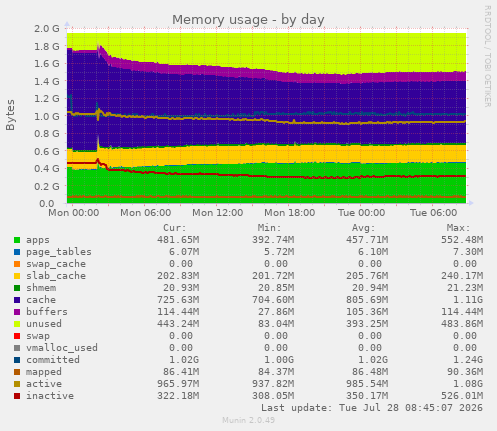The width and height of the screenshot is (497, 431).
Task: Select the 'inactive' legend label
Action: coord(50,396)
